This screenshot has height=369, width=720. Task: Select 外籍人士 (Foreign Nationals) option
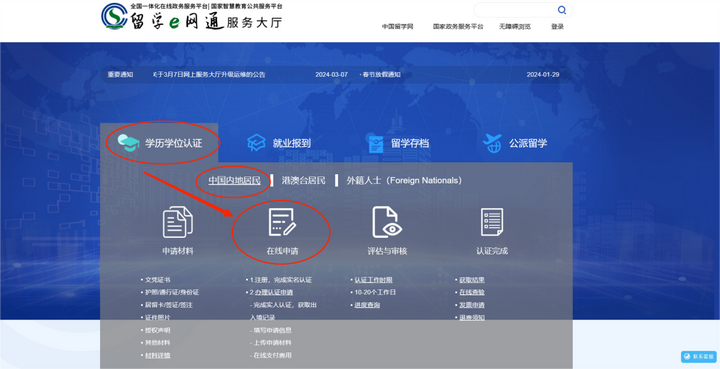point(404,180)
